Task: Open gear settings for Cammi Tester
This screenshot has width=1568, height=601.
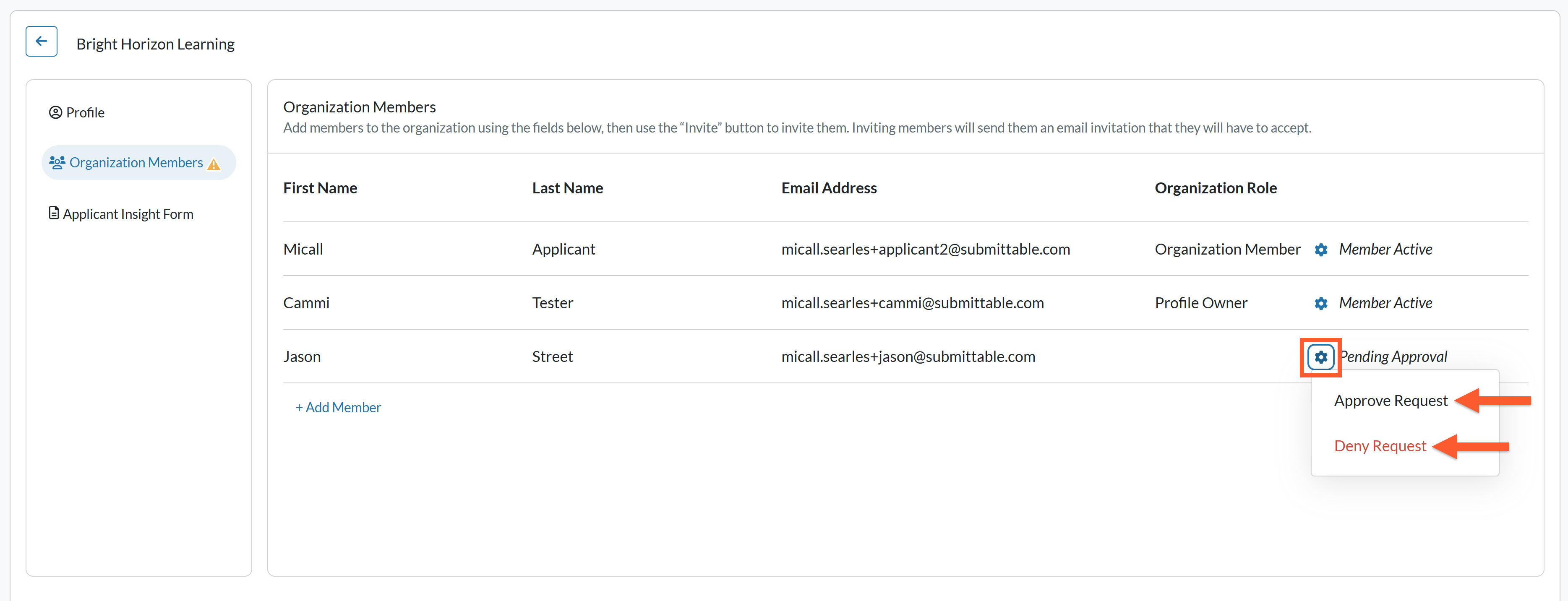Action: [x=1320, y=303]
